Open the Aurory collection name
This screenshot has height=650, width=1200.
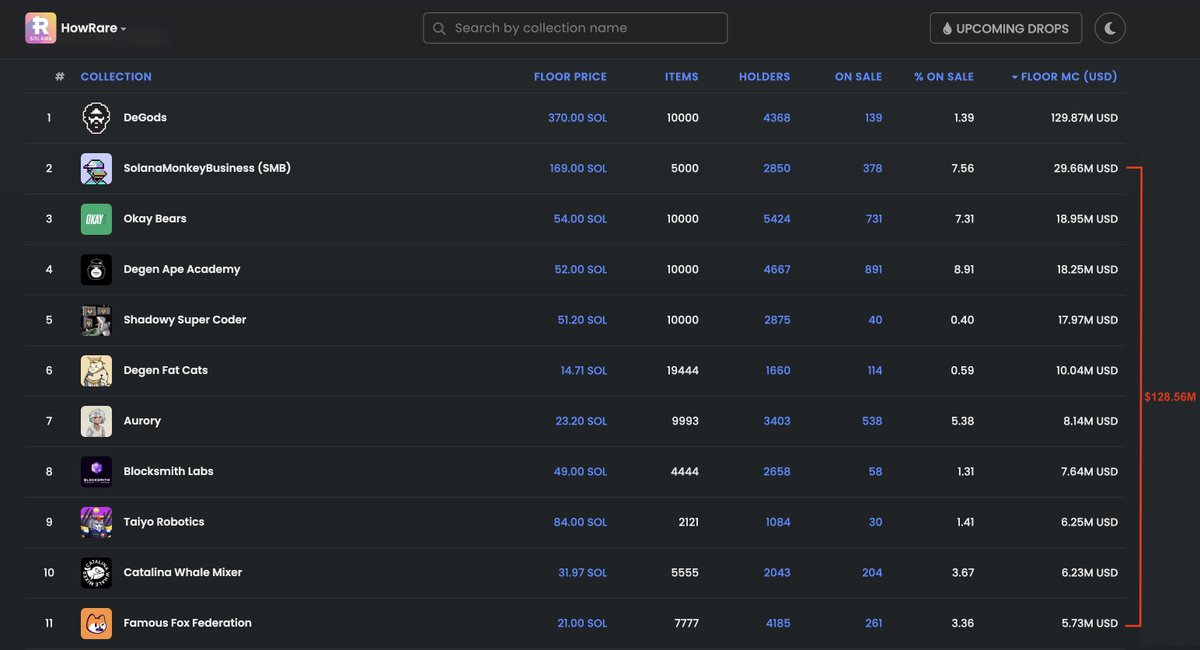click(142, 421)
